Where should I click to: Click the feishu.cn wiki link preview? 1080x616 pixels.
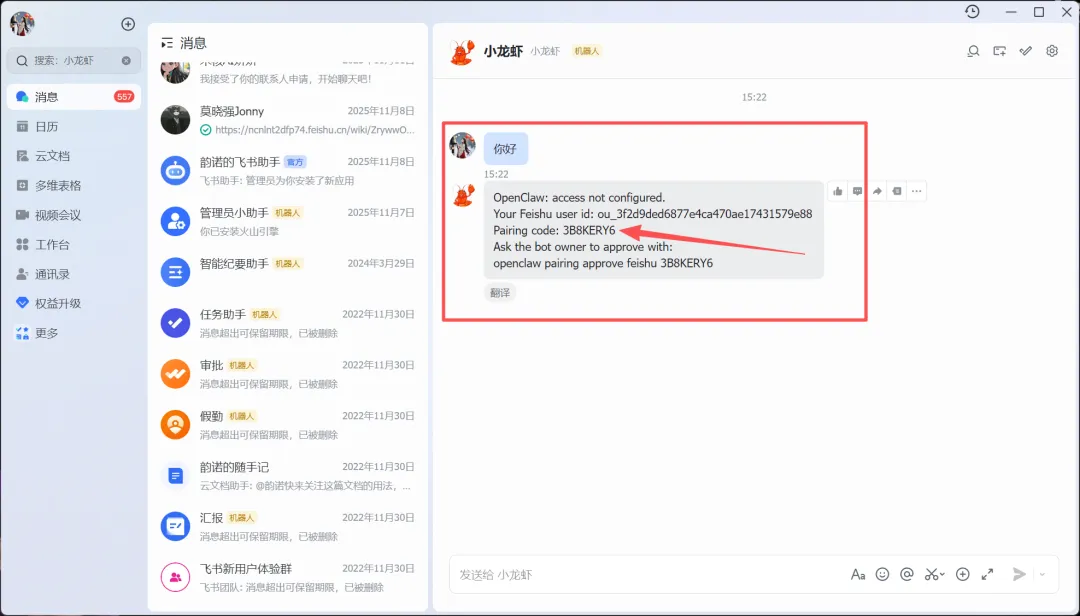315,130
